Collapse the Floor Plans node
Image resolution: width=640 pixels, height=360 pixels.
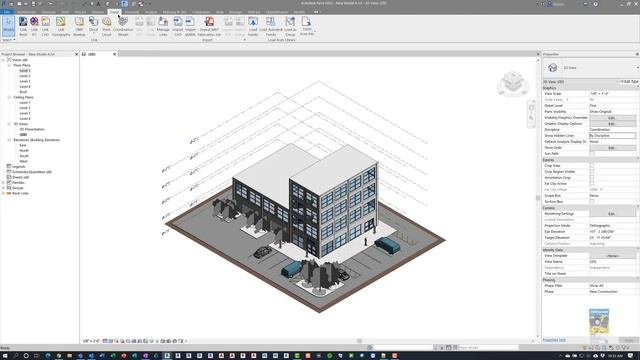[9, 65]
